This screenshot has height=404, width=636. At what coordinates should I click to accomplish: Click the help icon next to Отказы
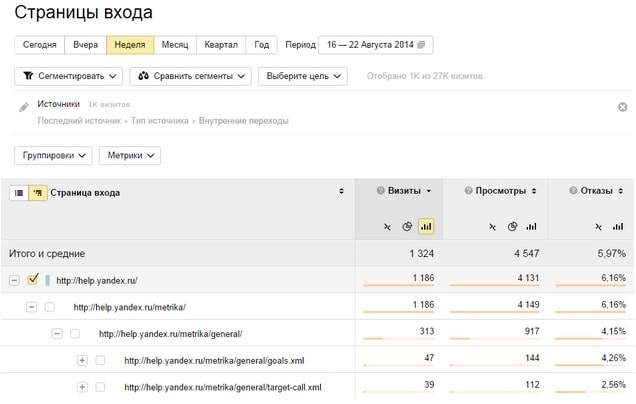(x=573, y=190)
